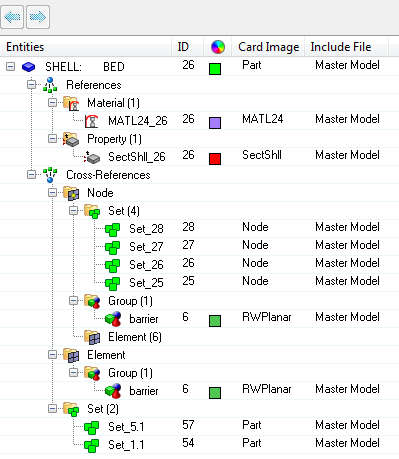Screen dimensions: 399x459
Task: Click the forward navigation arrow button
Action: pos(38,17)
